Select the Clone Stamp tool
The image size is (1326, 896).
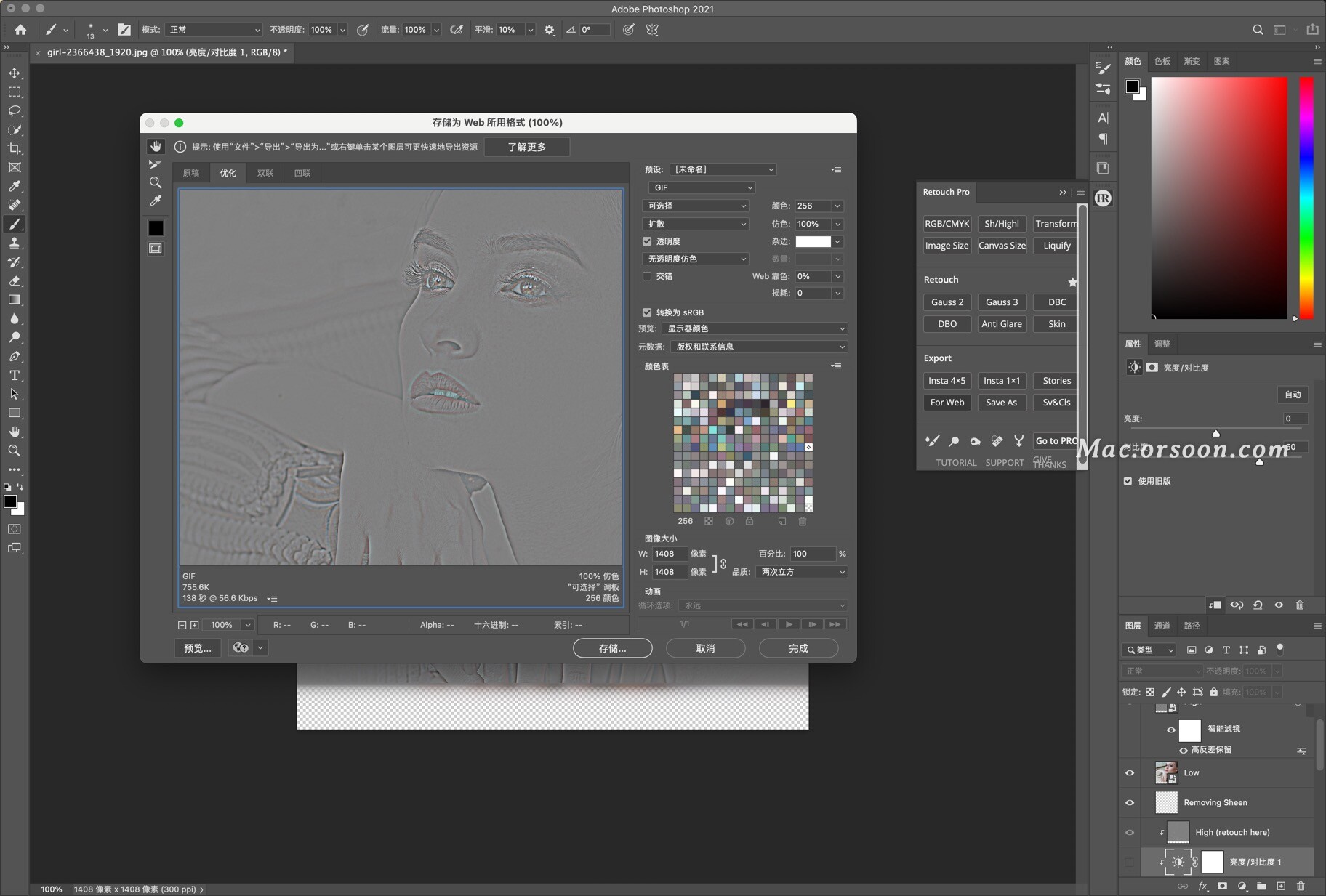pyautogui.click(x=15, y=243)
